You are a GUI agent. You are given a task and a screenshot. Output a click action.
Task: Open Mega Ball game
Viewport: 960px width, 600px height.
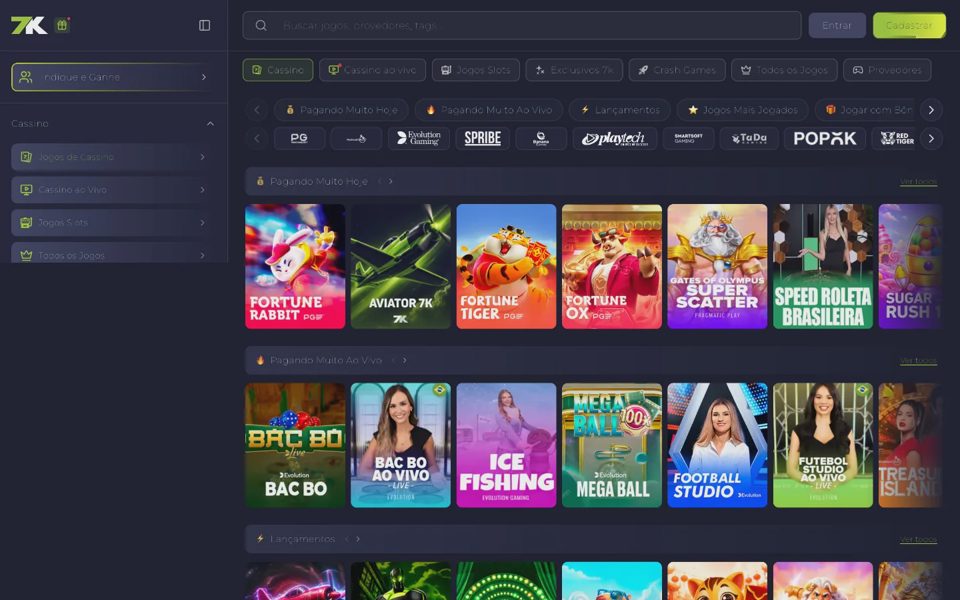coord(612,445)
